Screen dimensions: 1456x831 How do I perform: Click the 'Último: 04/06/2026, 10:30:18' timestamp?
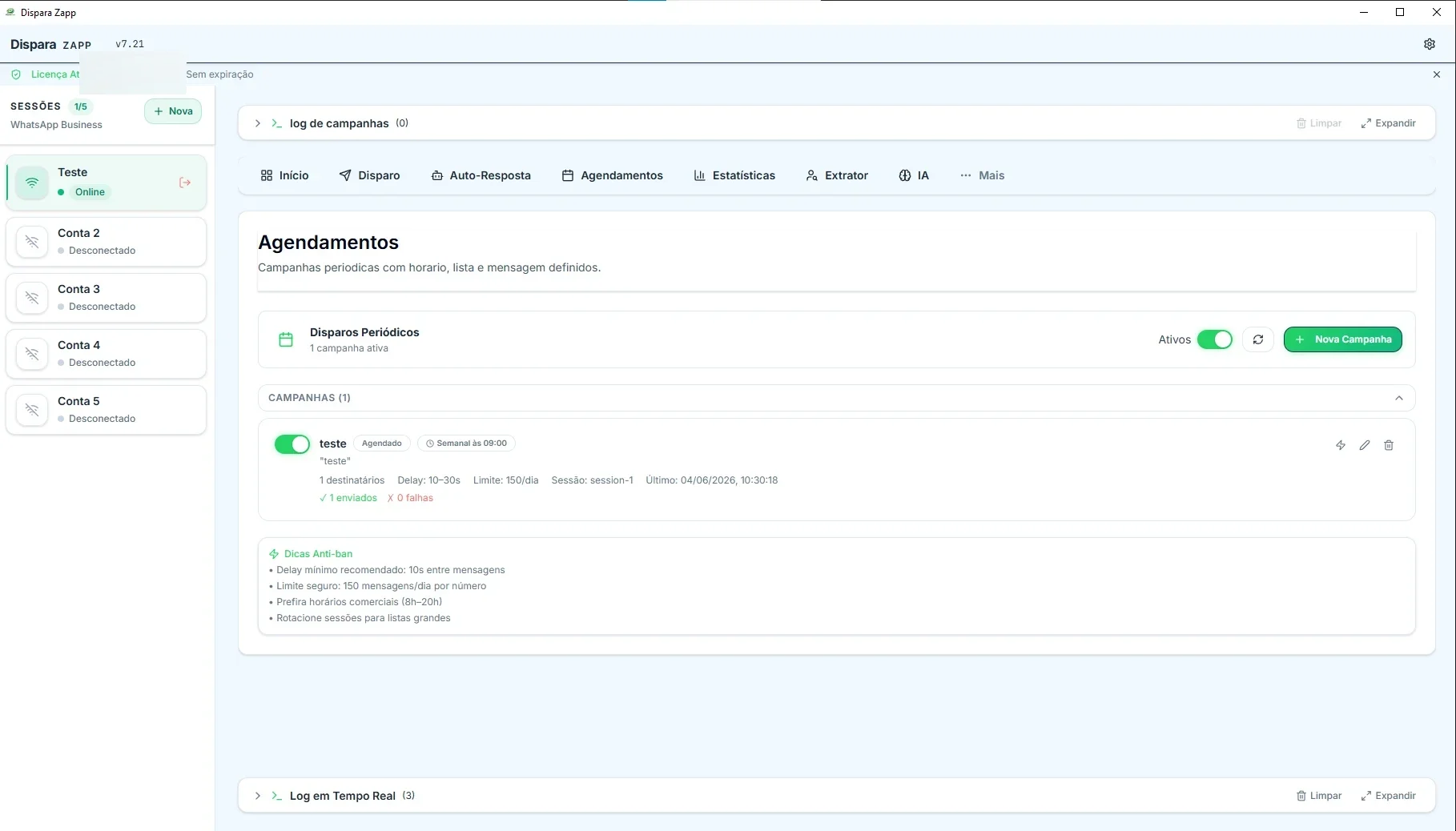point(712,480)
